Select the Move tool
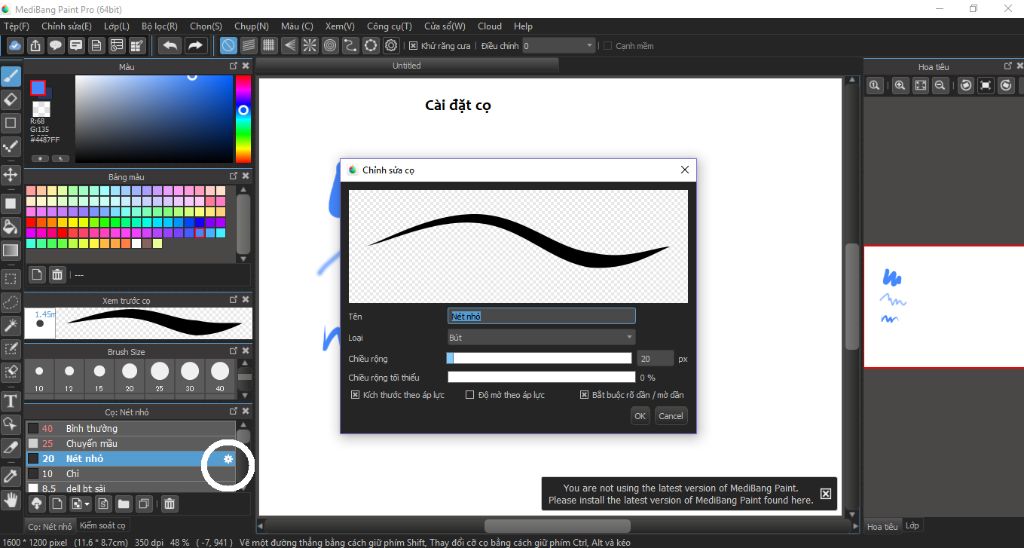 coord(10,174)
